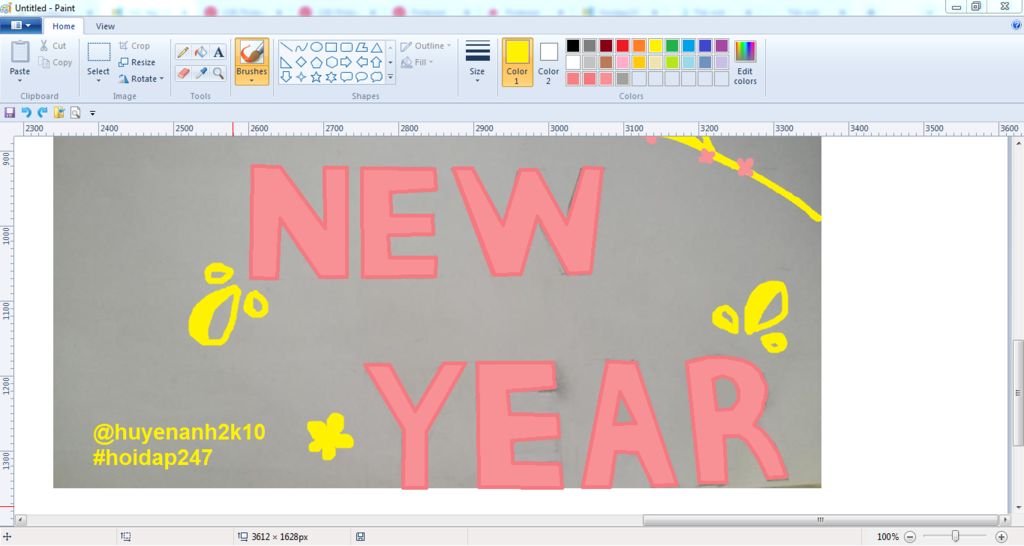Screen dimensions: 1024x546
Task: Switch to the Home ribbon tab
Action: [x=63, y=26]
